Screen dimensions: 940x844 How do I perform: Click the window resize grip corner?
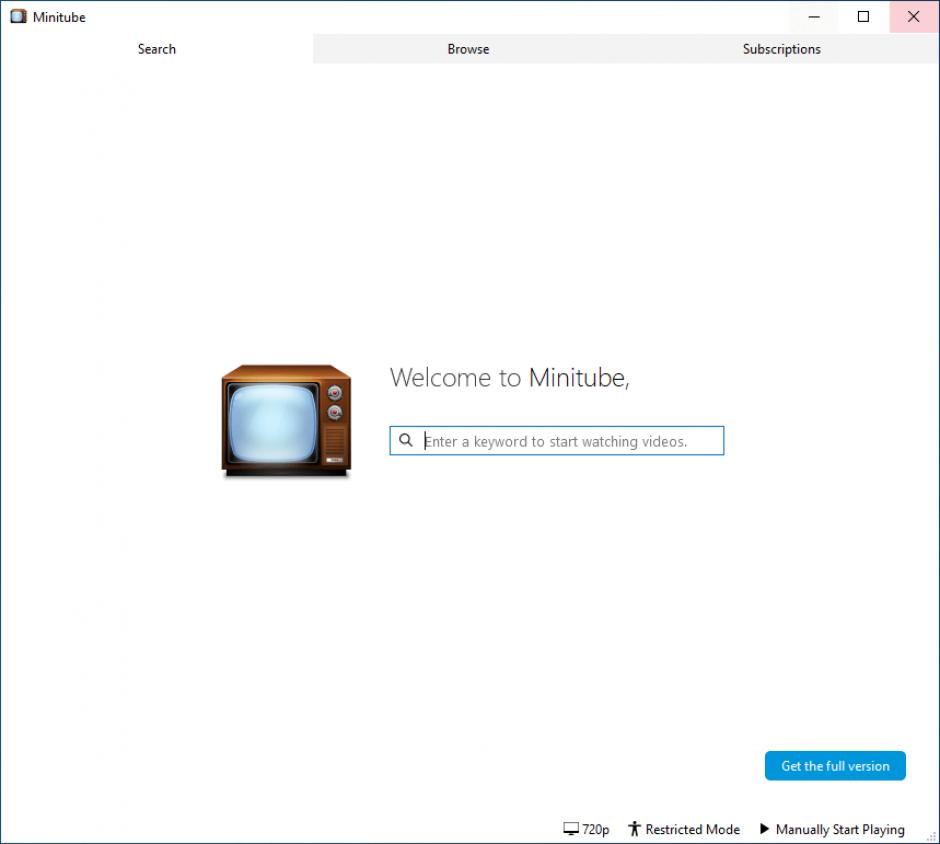coord(932,837)
